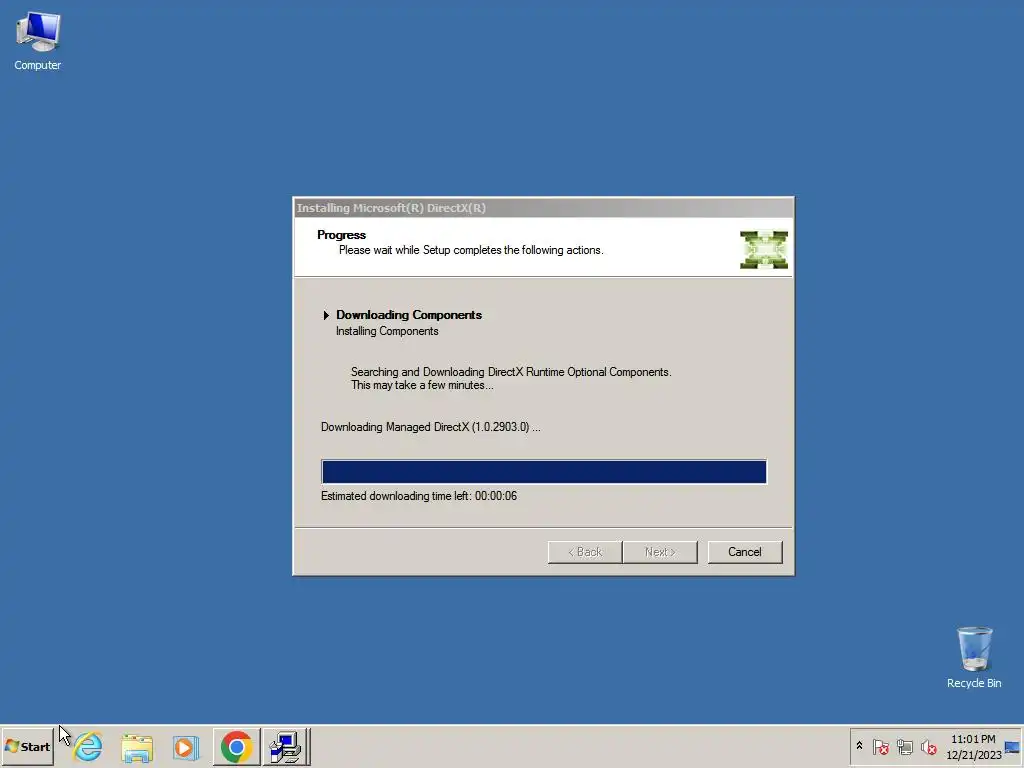Image resolution: width=1024 pixels, height=768 pixels.
Task: Select the 'Downloading Components' step text
Action: pos(409,315)
